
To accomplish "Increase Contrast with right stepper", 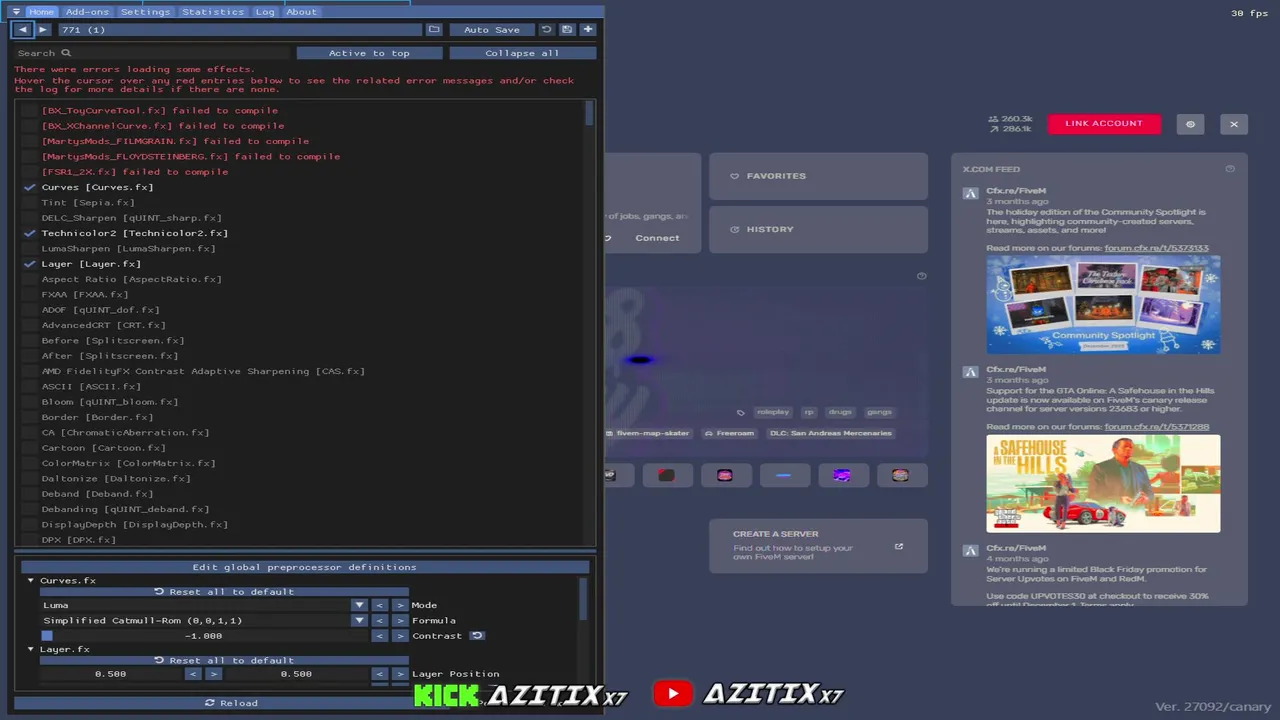I will click(400, 636).
